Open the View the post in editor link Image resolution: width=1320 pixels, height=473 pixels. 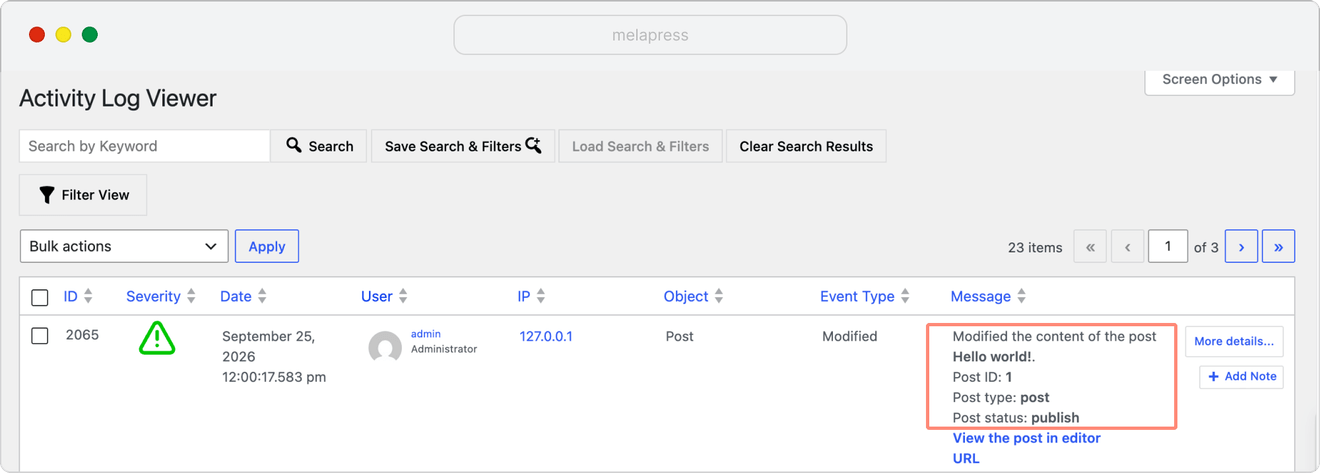point(1026,438)
